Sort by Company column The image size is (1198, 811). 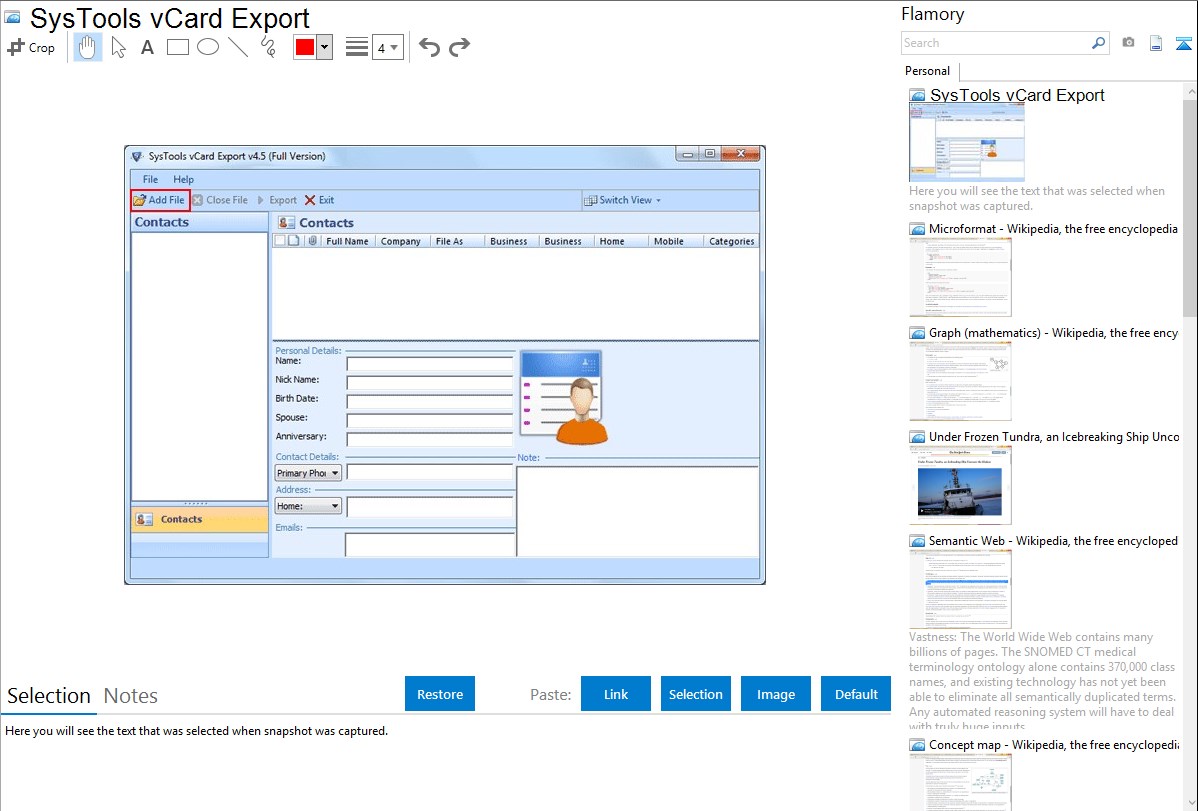pos(401,241)
